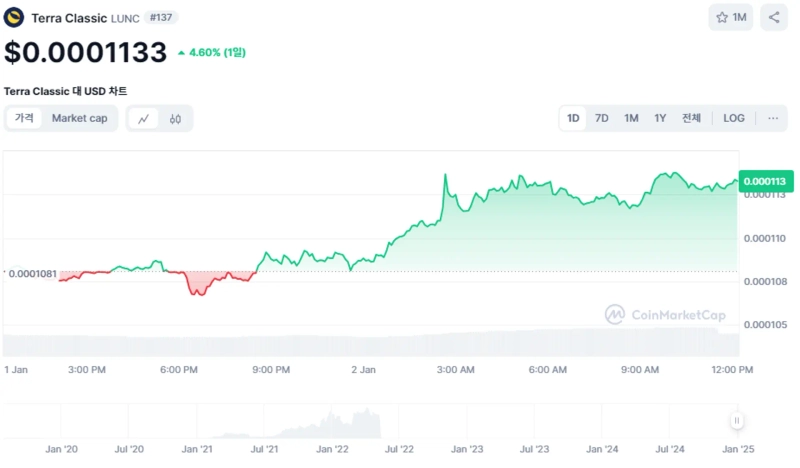Switch to line chart view icon
This screenshot has height=468, width=800.
[144, 119]
